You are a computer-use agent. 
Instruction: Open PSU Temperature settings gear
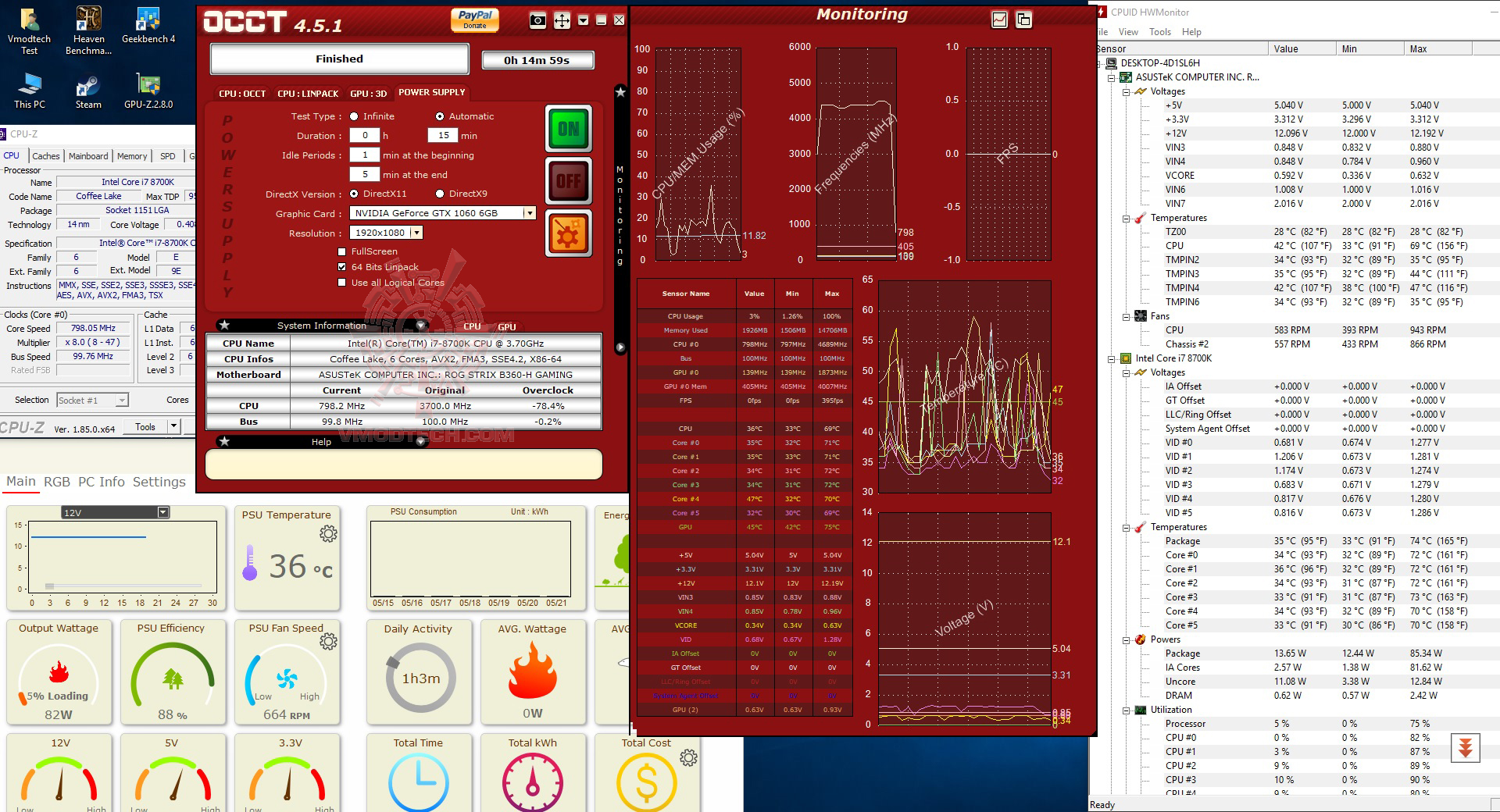pyautogui.click(x=329, y=534)
